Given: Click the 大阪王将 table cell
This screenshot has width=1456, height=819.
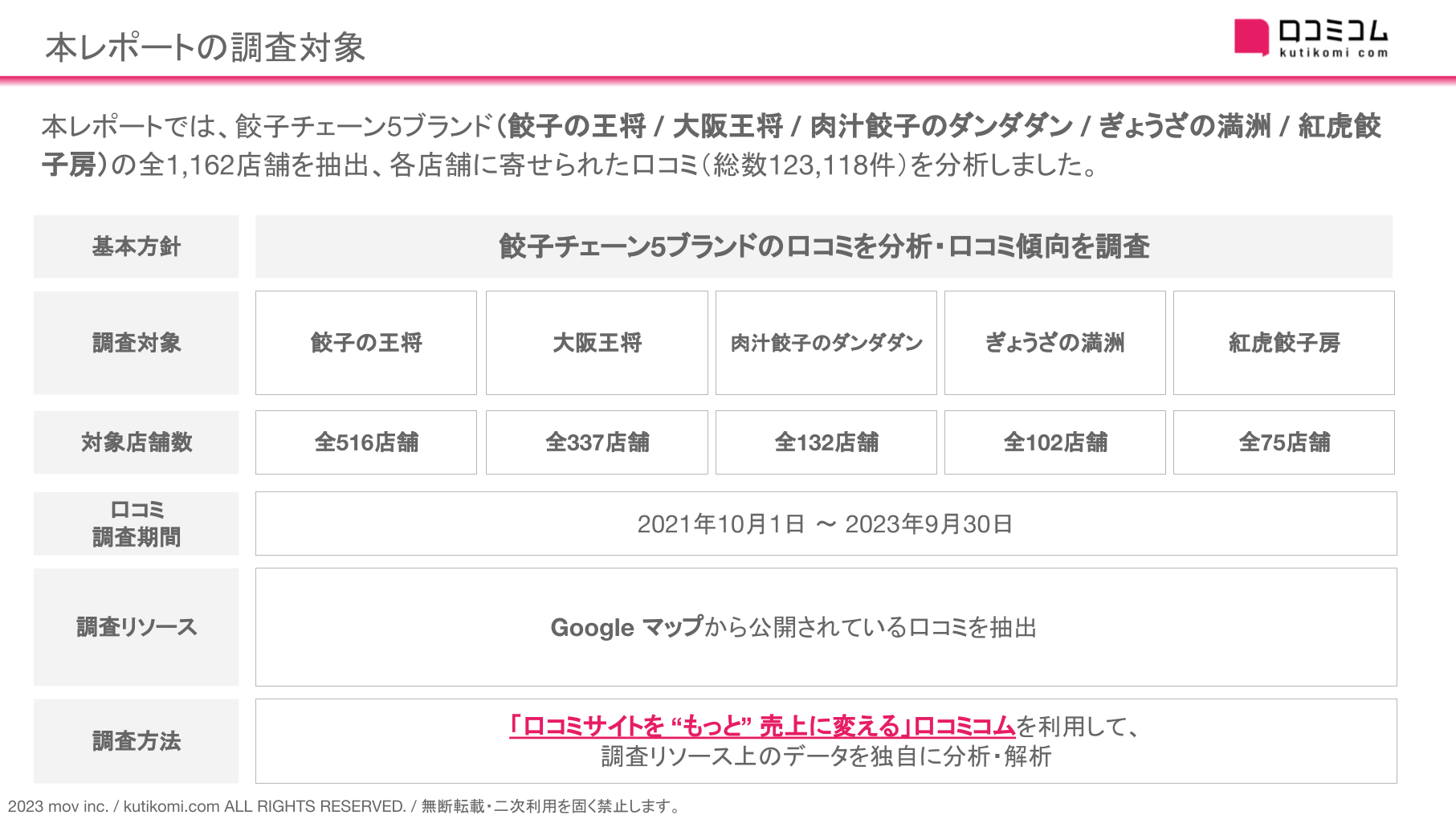Looking at the screenshot, I should [597, 343].
